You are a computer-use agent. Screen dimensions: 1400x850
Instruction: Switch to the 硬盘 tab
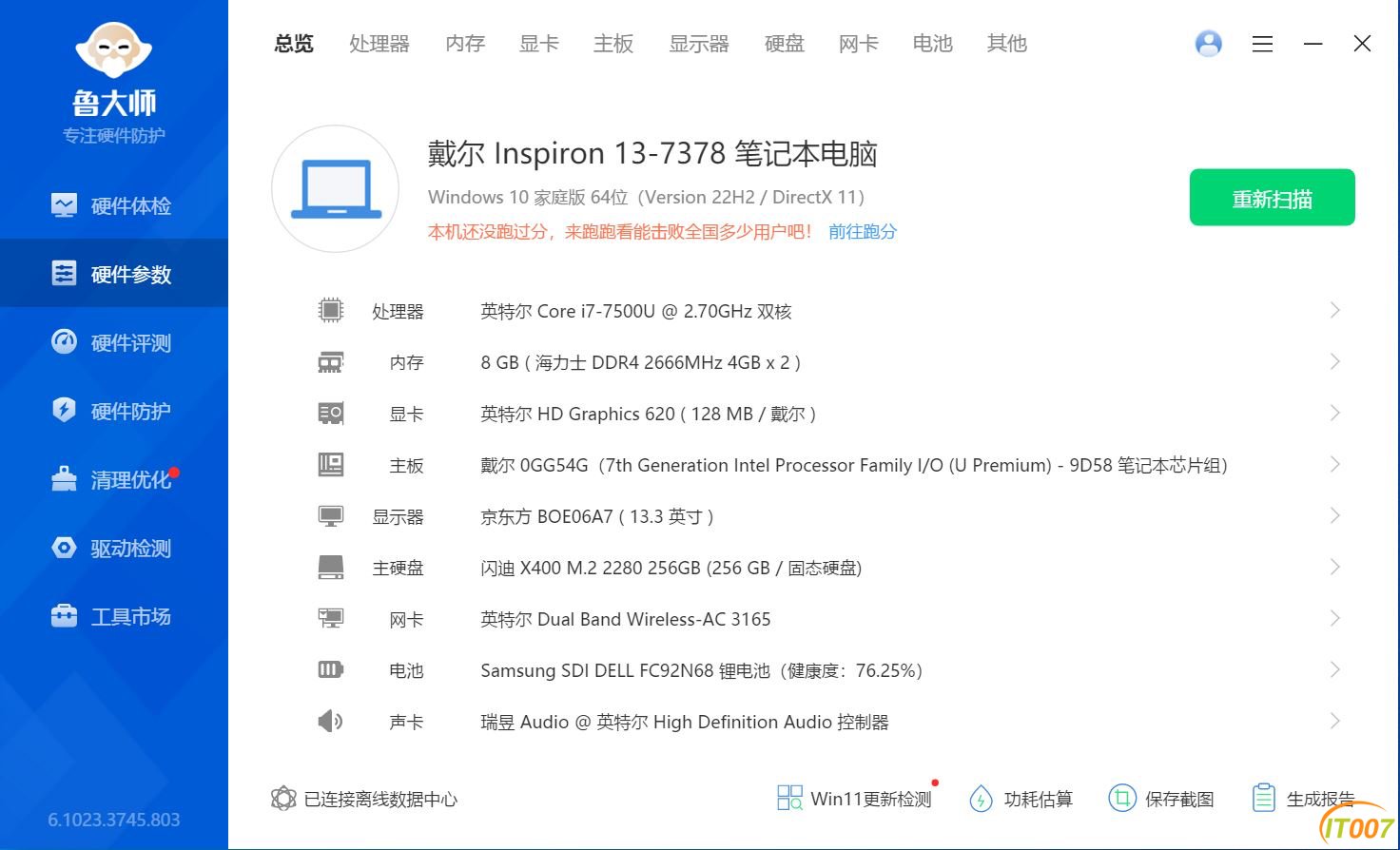[x=785, y=44]
